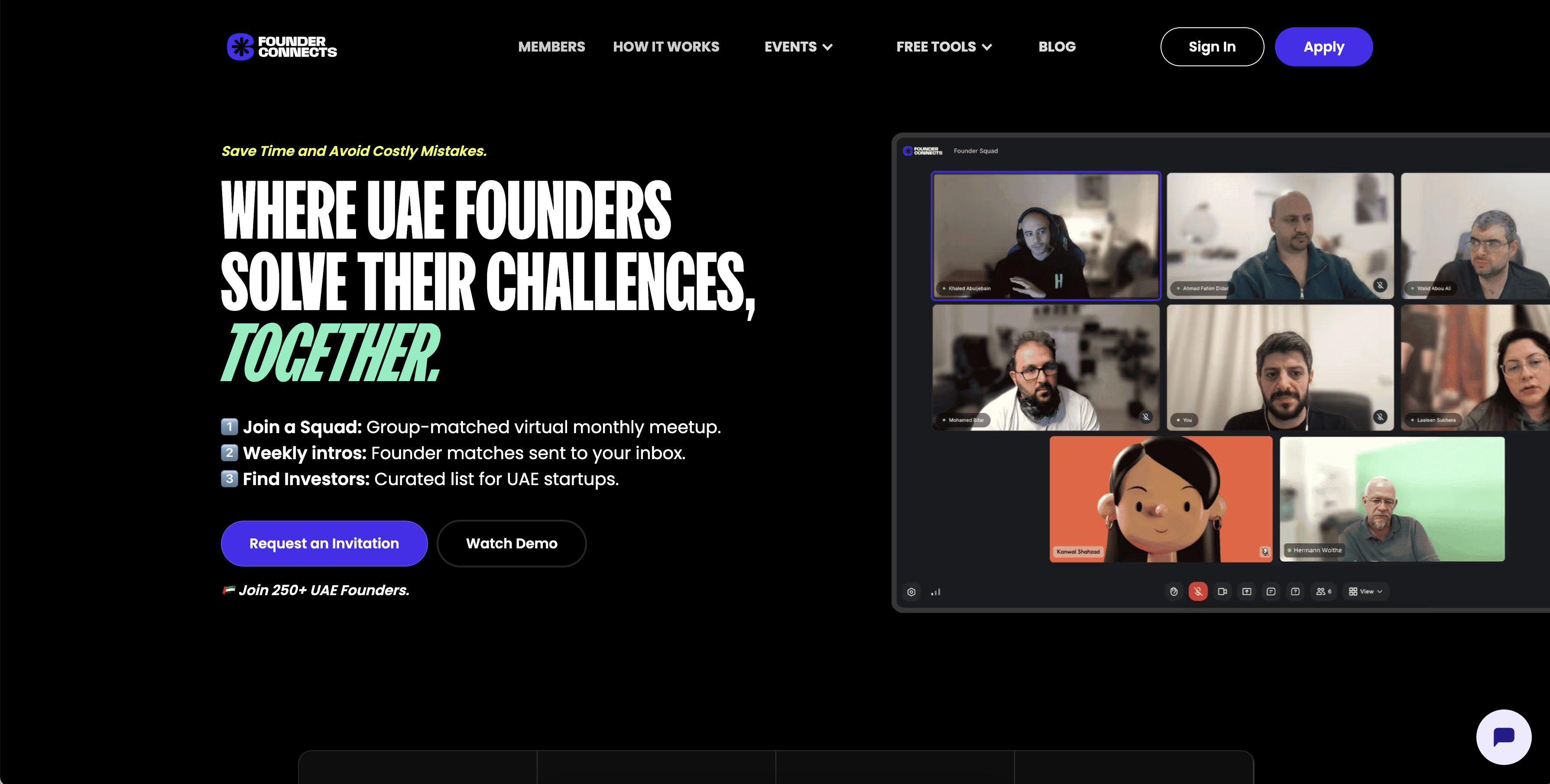Toggle the red muted microphone button
1550x784 pixels.
(x=1198, y=591)
